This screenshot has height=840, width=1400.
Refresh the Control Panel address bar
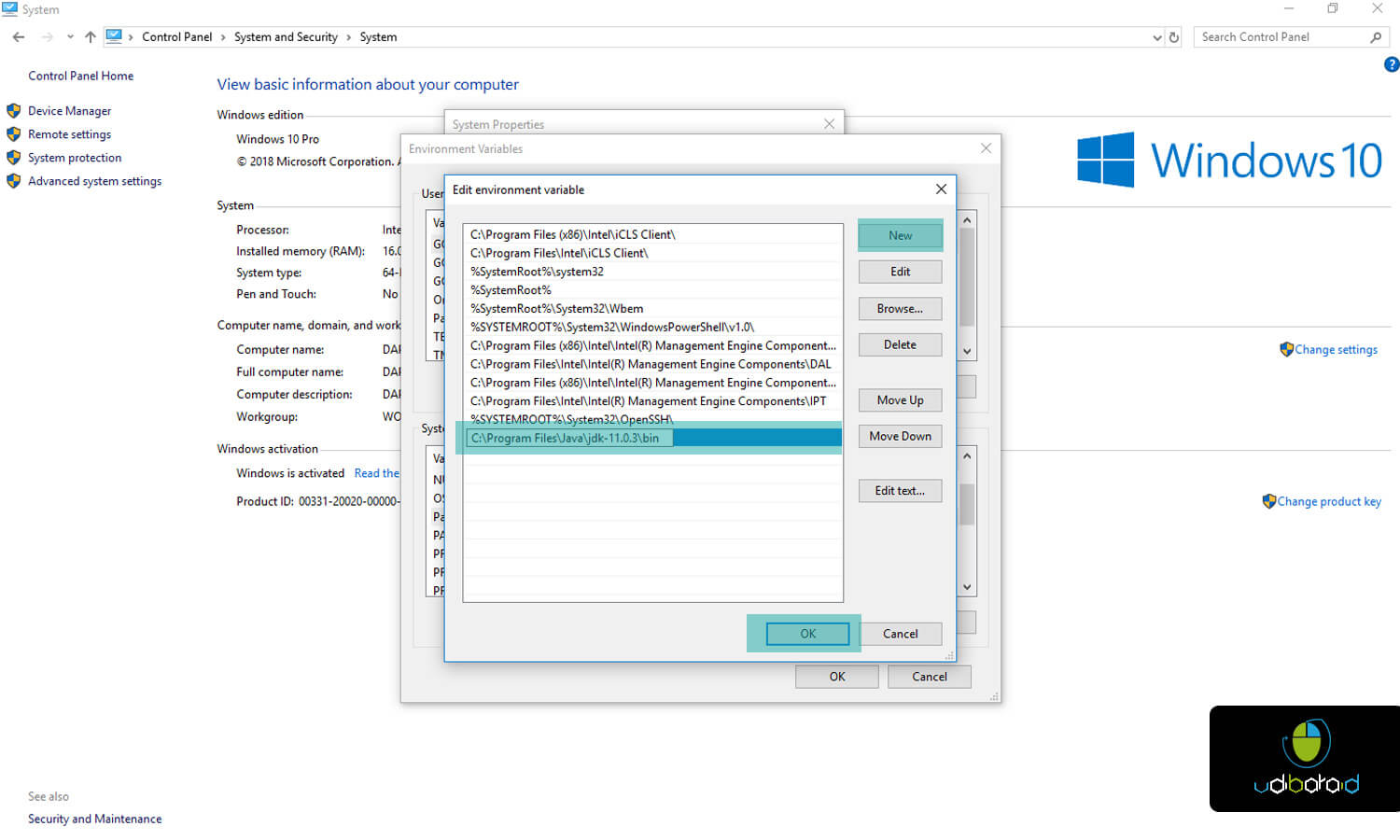click(1174, 37)
